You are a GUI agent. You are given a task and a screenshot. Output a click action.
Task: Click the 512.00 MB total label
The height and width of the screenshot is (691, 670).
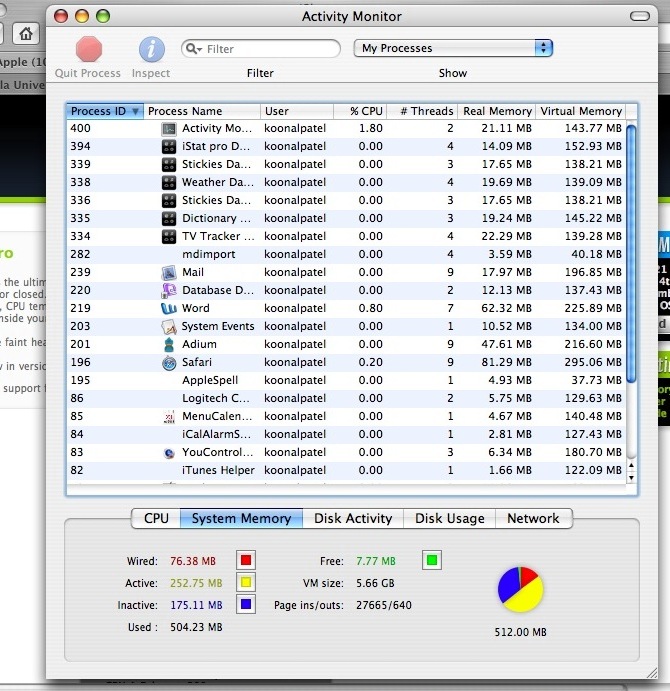point(520,632)
